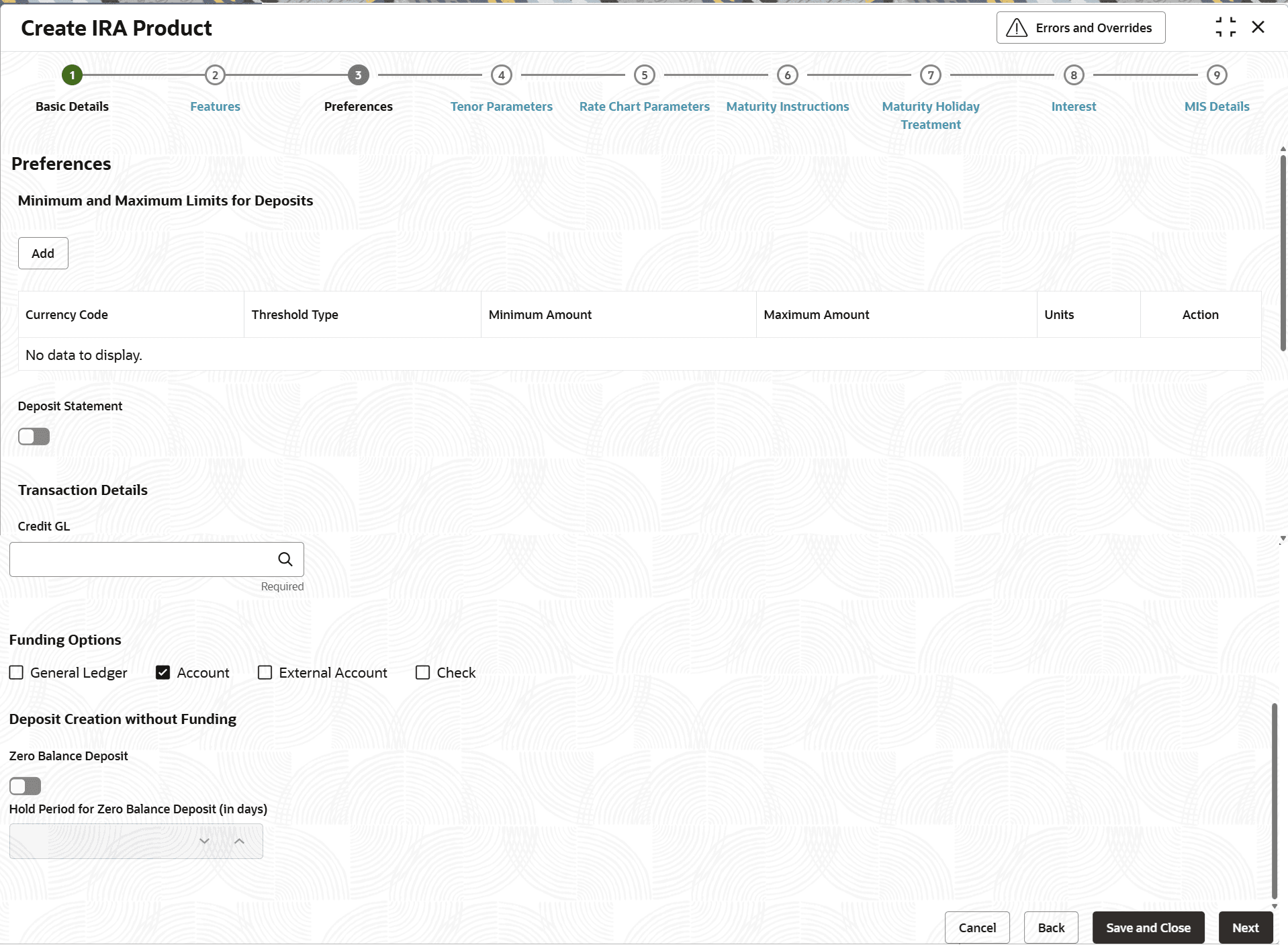Click step 9 circle in the wizard
1288x949 pixels.
[1217, 75]
